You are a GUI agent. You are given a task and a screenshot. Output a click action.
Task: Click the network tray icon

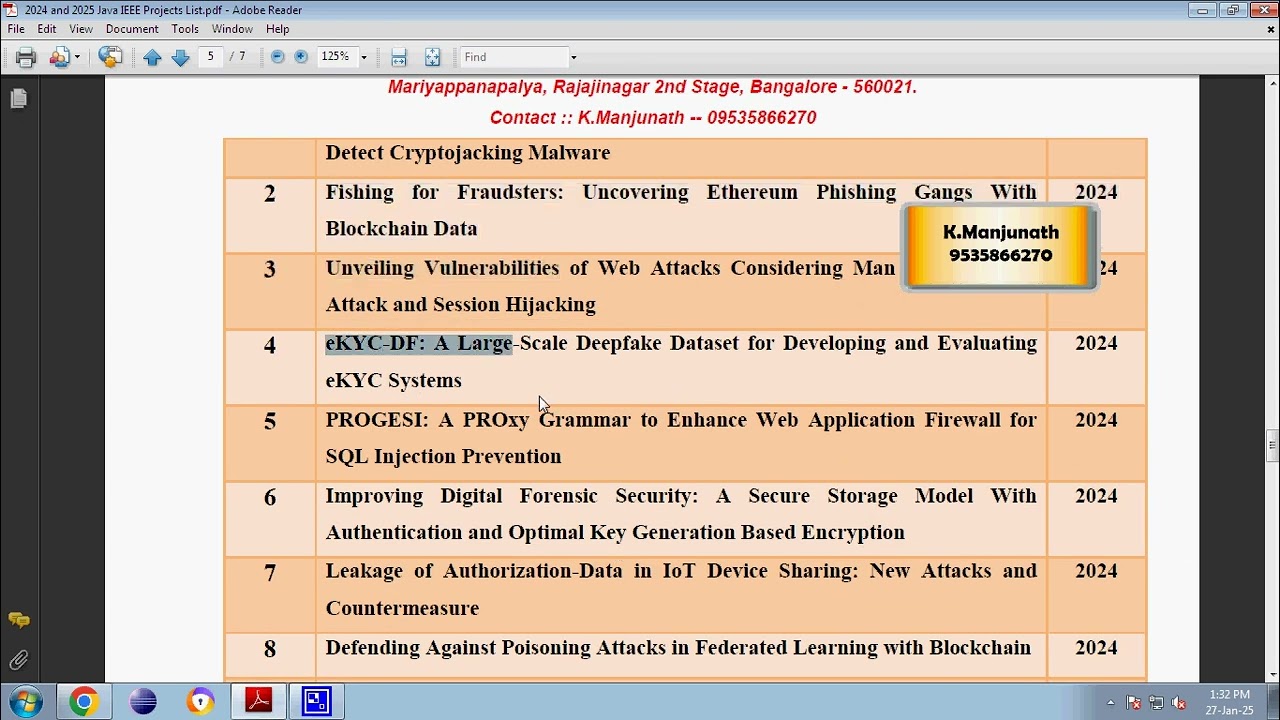pos(1156,702)
